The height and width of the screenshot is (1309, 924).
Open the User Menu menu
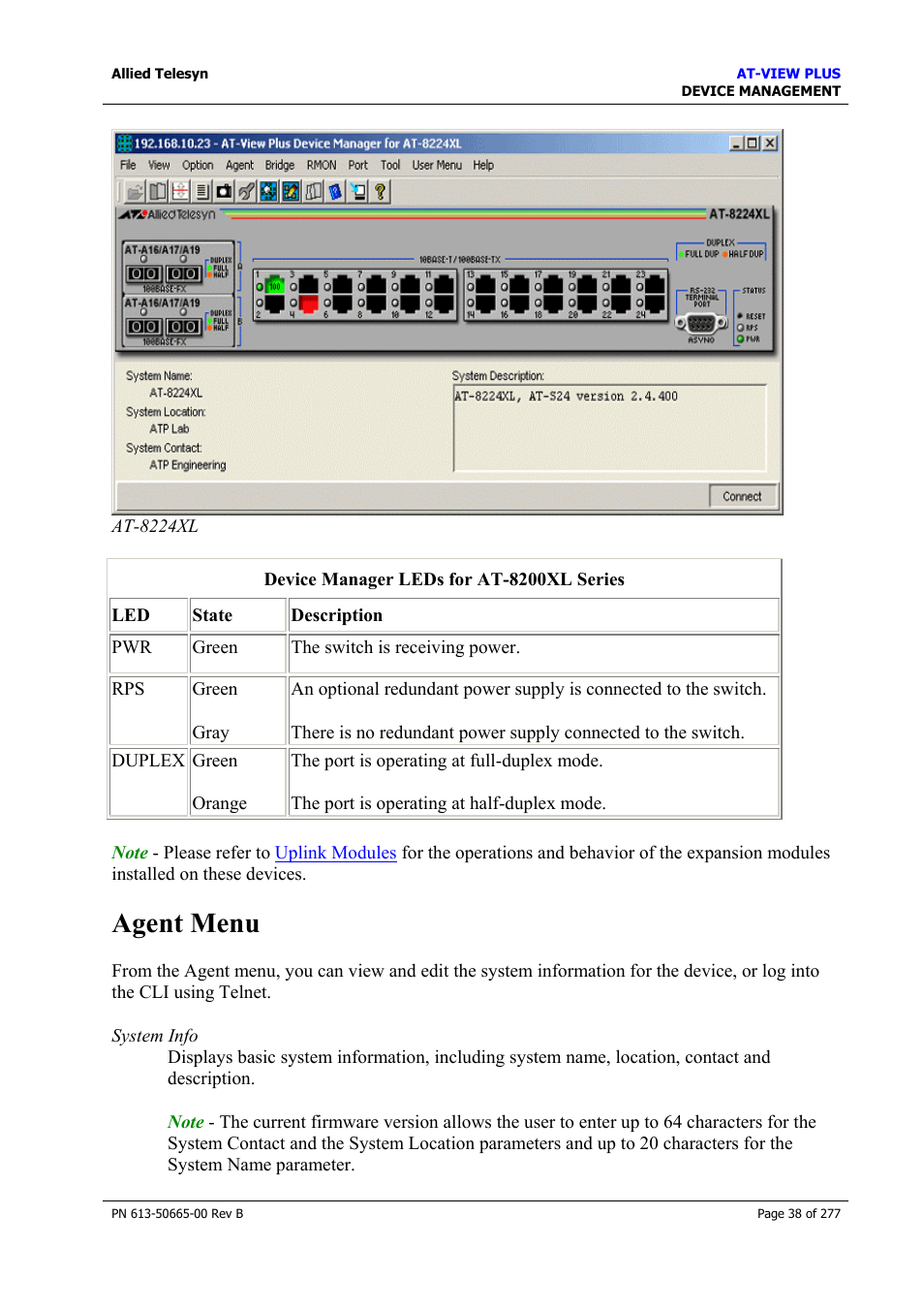tap(437, 166)
